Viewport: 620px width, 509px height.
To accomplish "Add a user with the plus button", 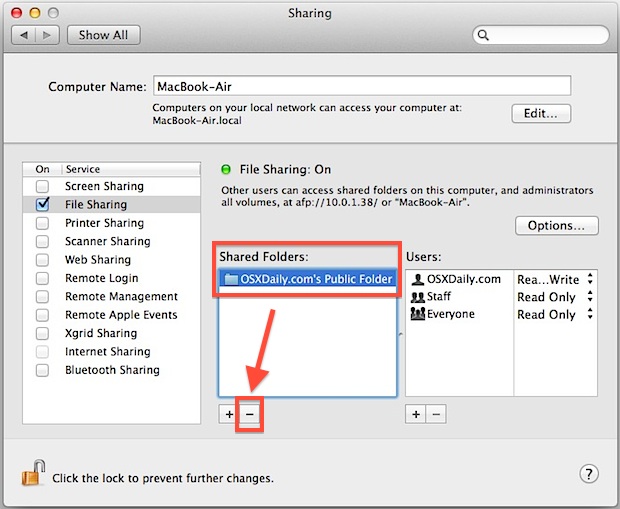I will pyautogui.click(x=416, y=414).
